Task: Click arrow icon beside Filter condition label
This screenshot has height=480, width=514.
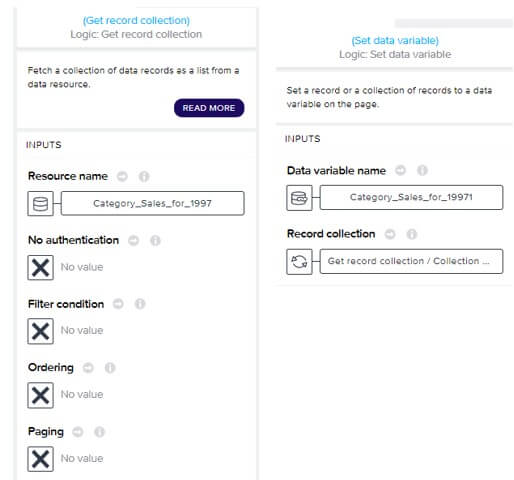Action: [x=118, y=304]
